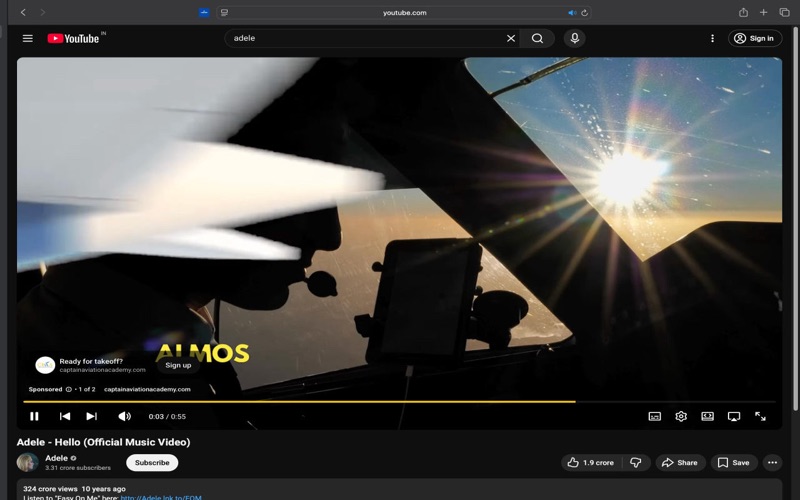
Task: Open the three-dot YouTube settings menu
Action: (x=712, y=38)
